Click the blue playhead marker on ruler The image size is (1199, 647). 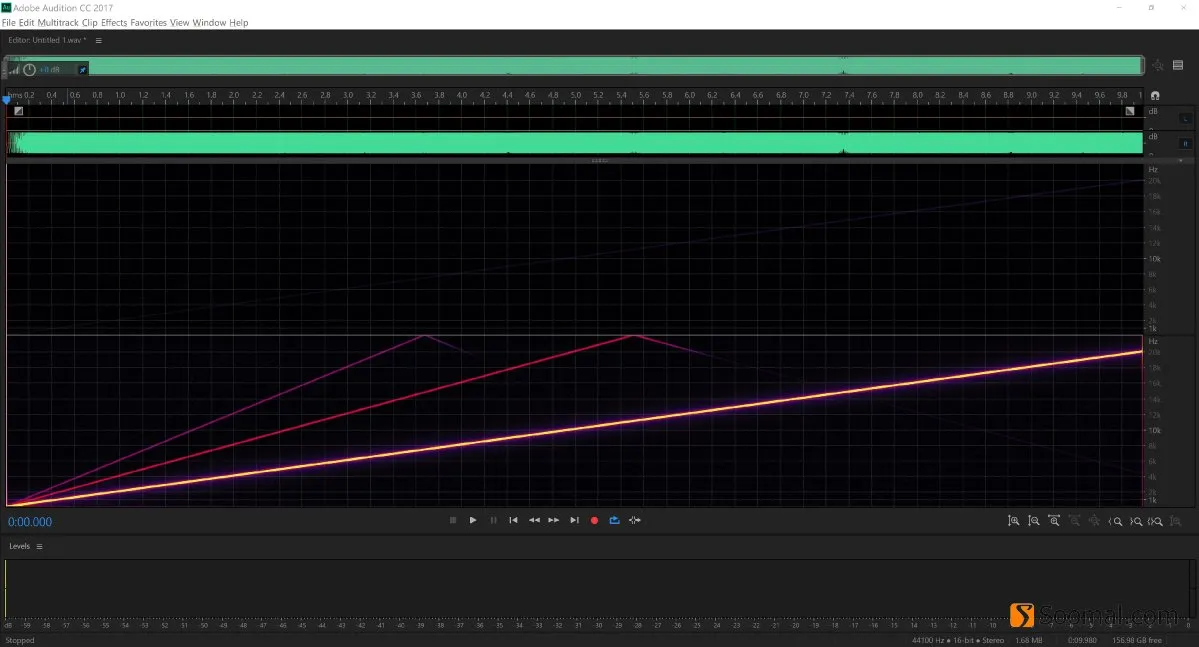pyautogui.click(x=7, y=99)
